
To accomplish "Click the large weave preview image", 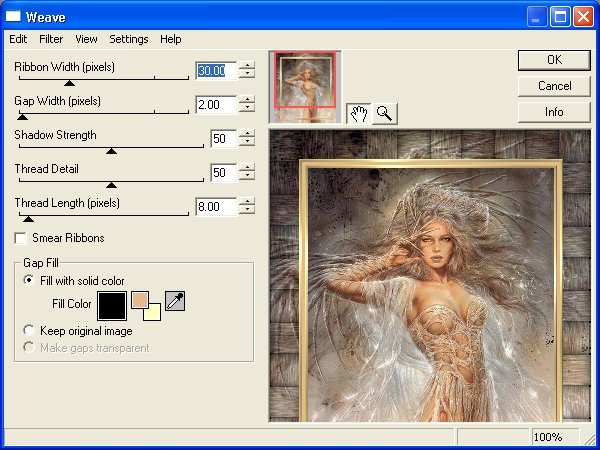I will [x=430, y=276].
